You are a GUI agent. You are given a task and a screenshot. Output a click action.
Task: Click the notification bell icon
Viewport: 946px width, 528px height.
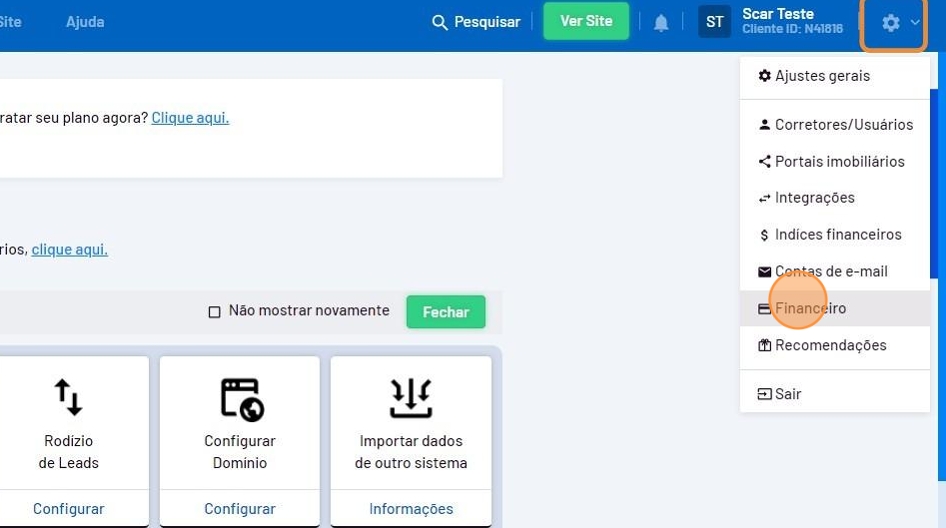coord(661,22)
